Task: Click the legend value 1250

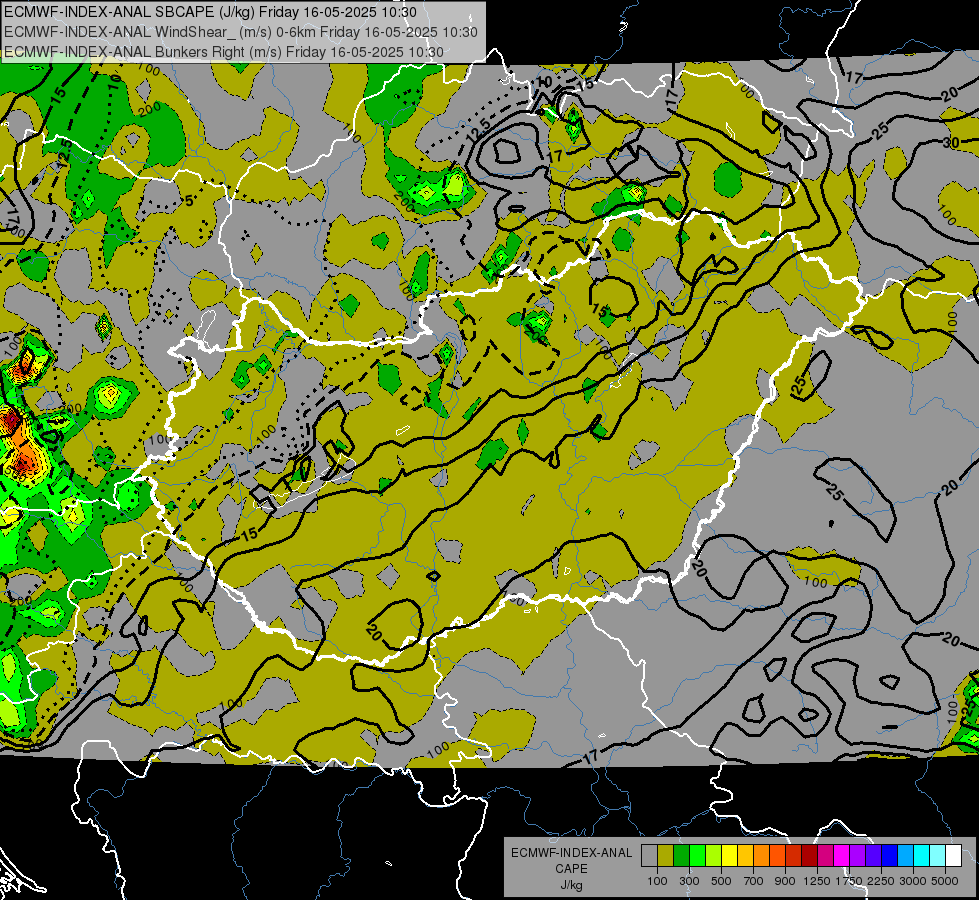Action: click(x=817, y=881)
